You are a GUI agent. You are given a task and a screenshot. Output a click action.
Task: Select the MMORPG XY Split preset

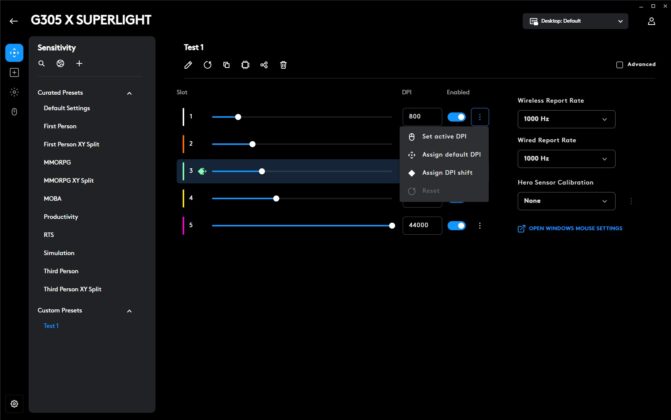click(x=68, y=181)
